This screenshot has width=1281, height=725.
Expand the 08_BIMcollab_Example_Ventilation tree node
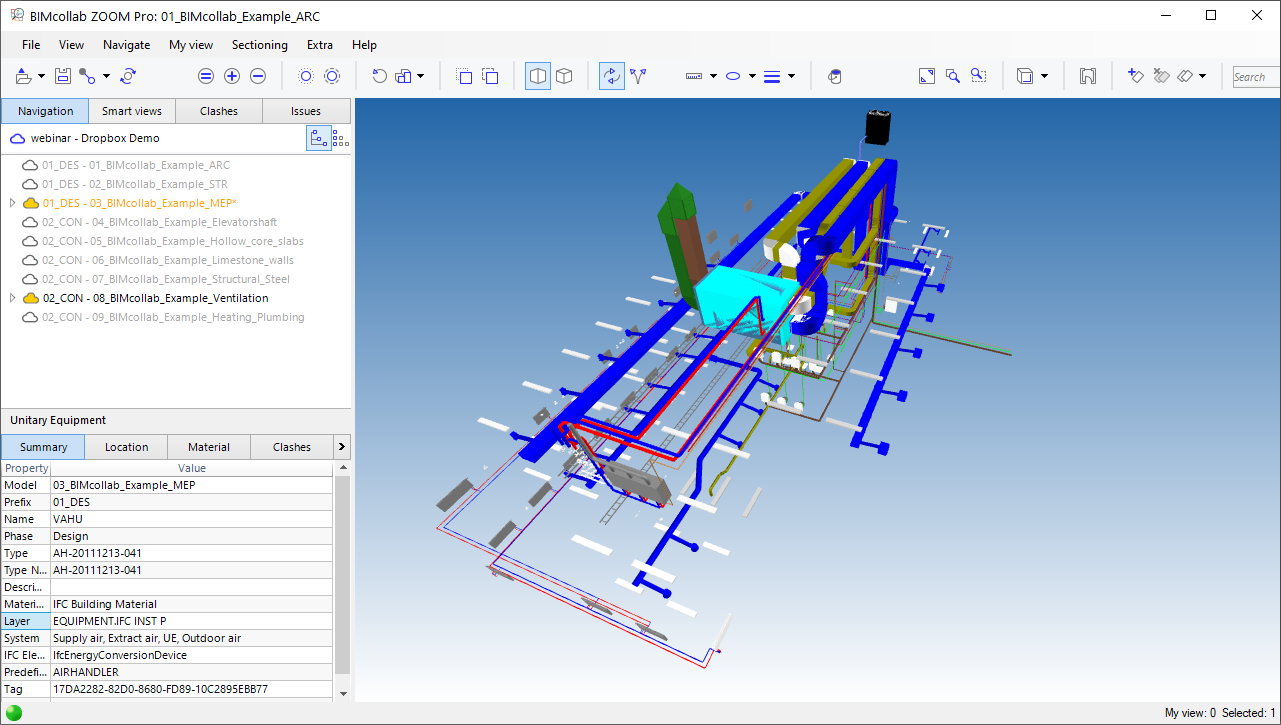coord(13,298)
